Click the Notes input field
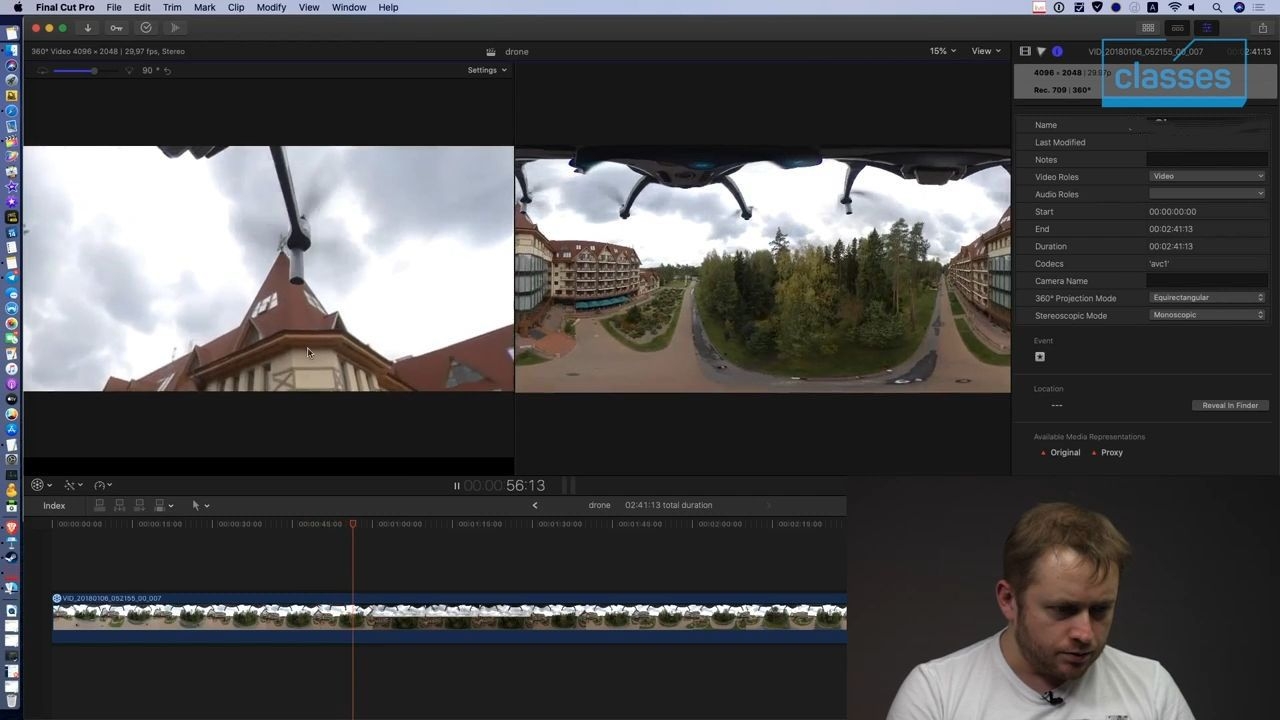This screenshot has height=720, width=1280. pyautogui.click(x=1208, y=159)
